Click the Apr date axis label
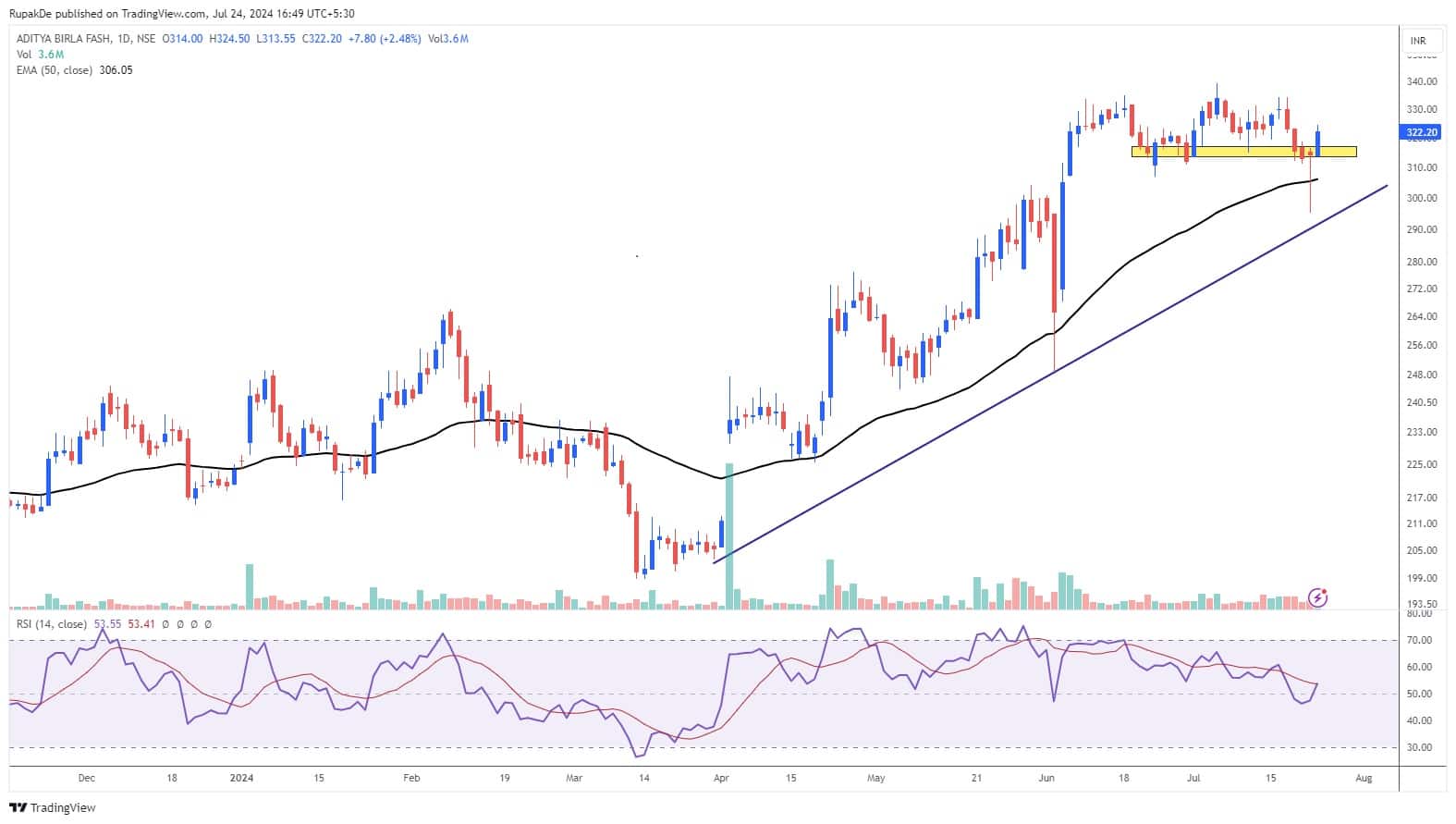1456x824 pixels. [721, 778]
